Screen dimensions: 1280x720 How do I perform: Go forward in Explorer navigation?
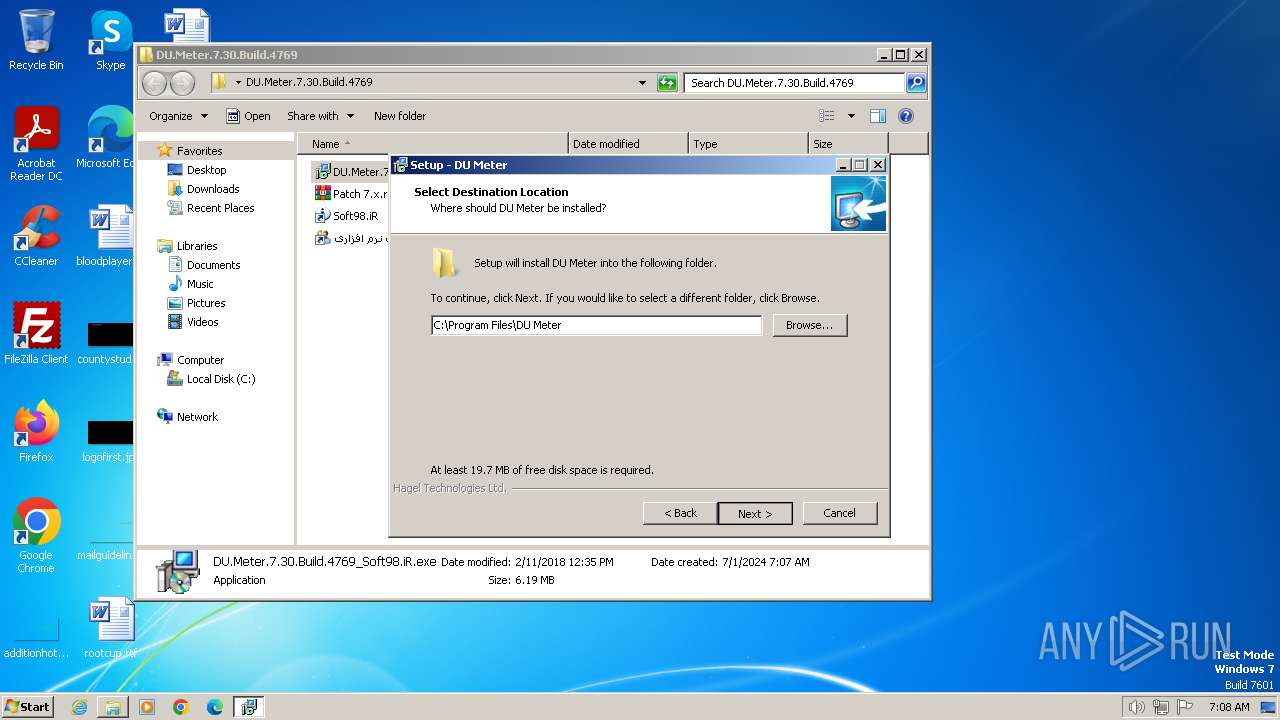point(182,83)
